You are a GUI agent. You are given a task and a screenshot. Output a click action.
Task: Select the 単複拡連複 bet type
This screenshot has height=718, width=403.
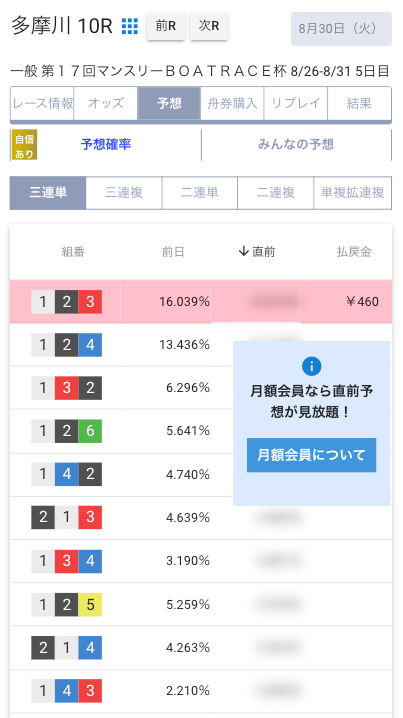[x=353, y=193]
